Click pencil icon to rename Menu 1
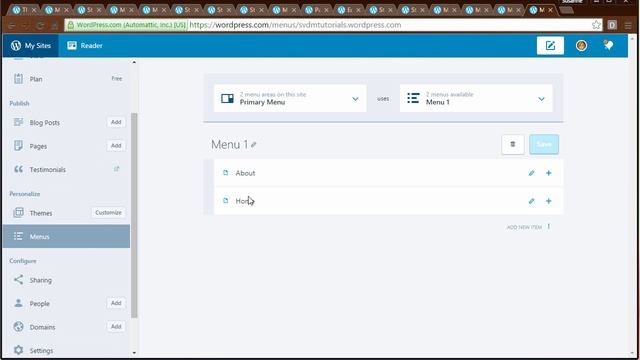Image resolution: width=640 pixels, height=360 pixels. coord(254,144)
